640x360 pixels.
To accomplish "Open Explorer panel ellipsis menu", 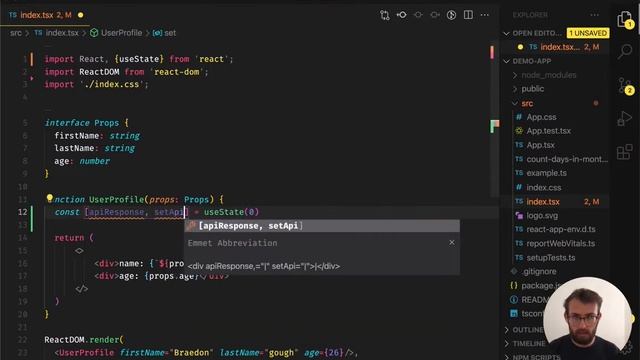I will coord(594,15).
